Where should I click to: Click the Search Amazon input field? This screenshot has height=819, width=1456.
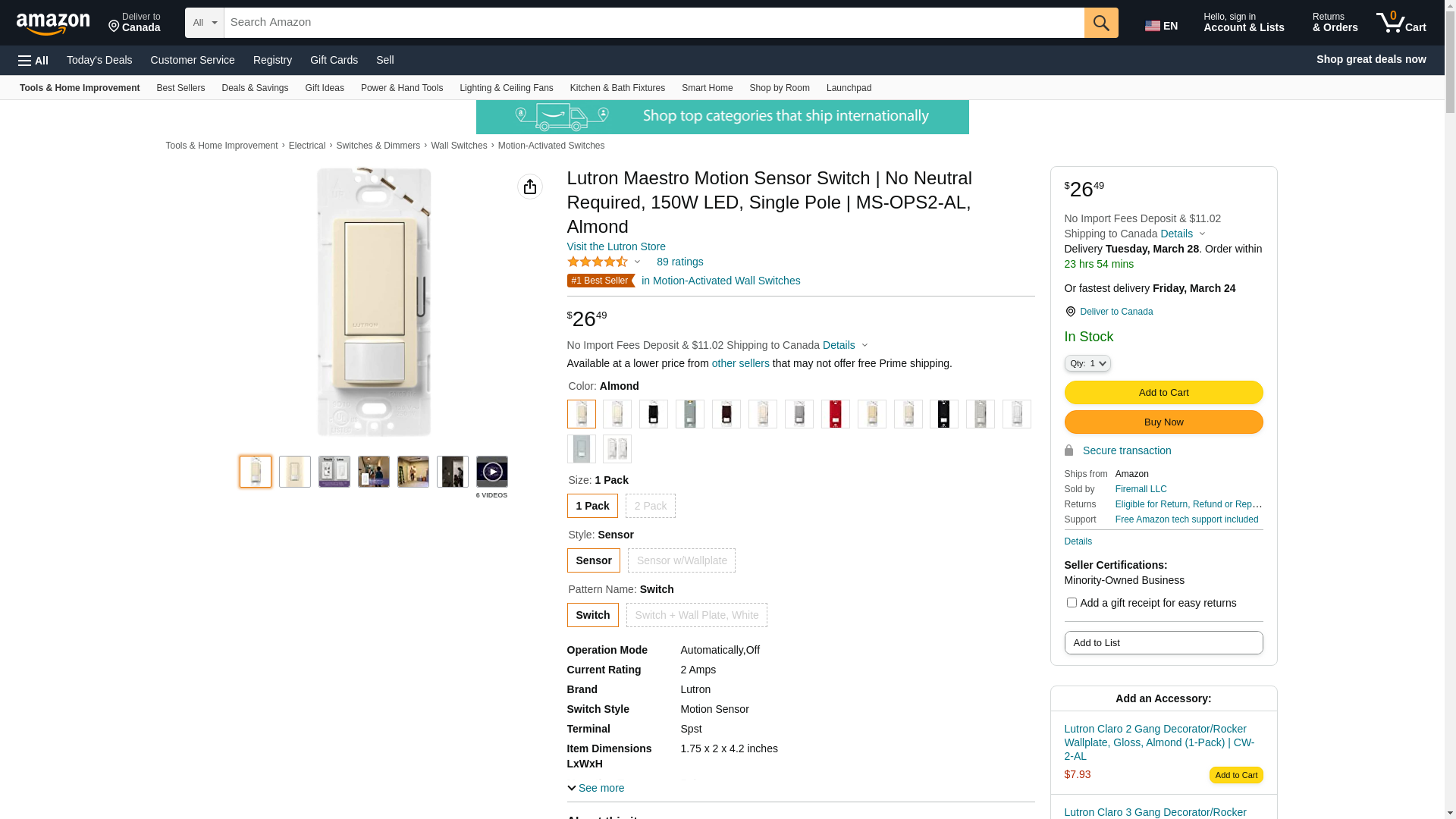pyautogui.click(x=652, y=23)
